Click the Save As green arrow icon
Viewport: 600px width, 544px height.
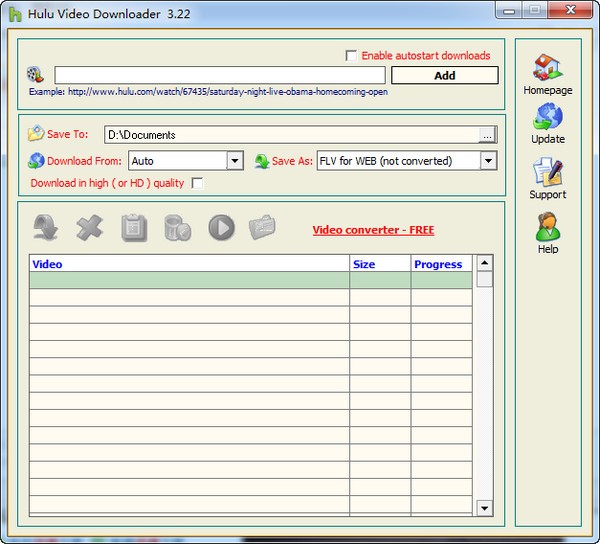(262, 161)
